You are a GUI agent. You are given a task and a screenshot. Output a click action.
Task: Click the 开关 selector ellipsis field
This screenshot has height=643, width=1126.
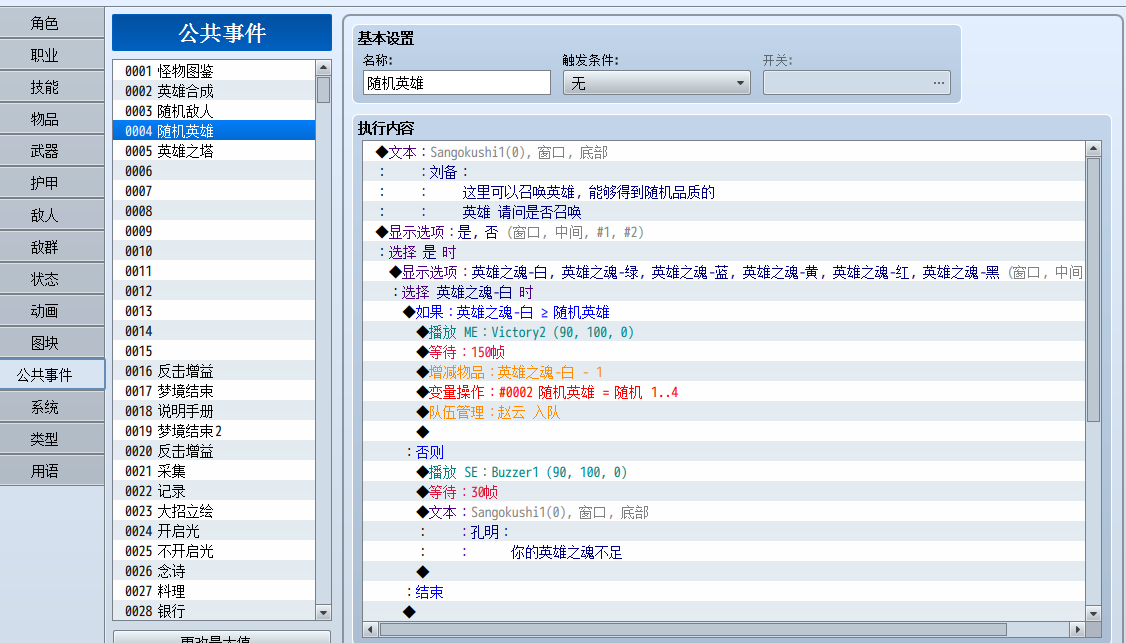857,83
